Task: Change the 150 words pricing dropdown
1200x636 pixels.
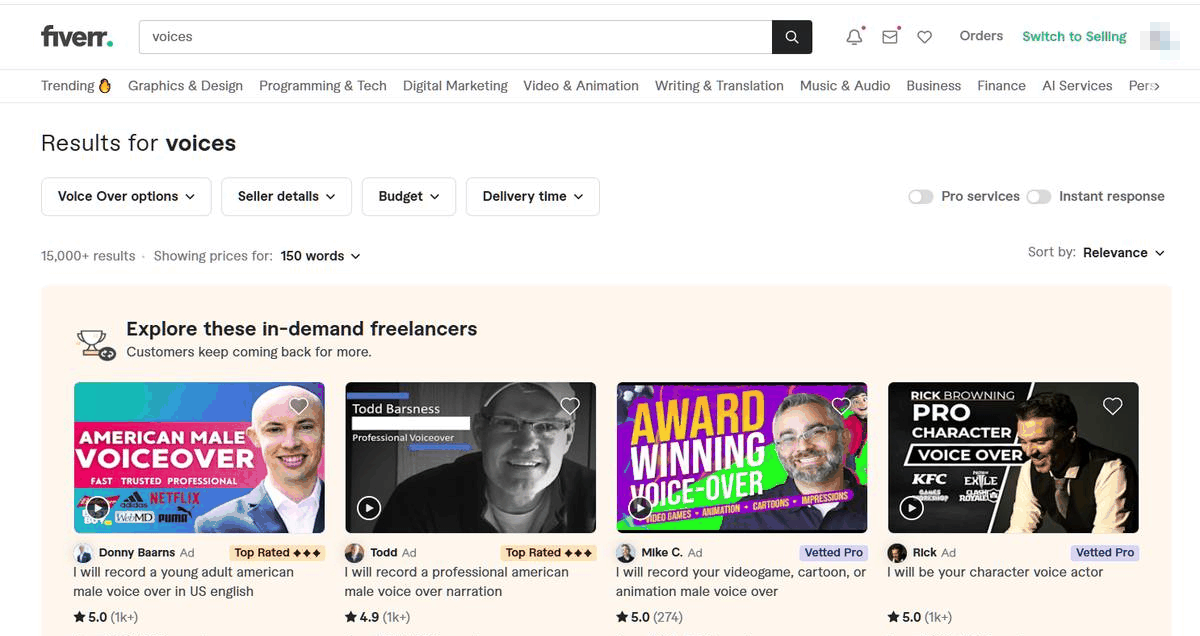Action: pos(320,256)
